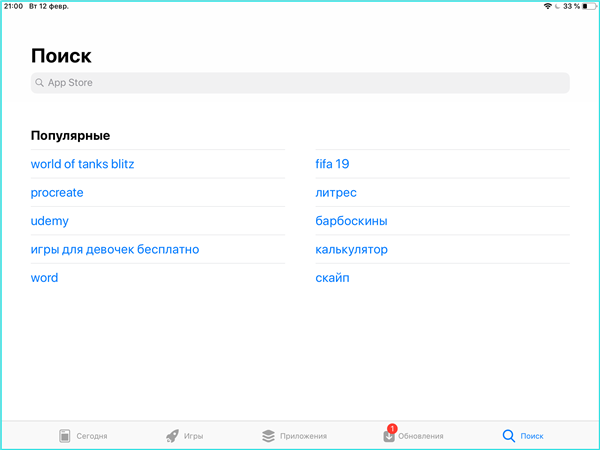Tap the battery indicator icon
Screen dimensions: 600x450
click(x=589, y=6)
